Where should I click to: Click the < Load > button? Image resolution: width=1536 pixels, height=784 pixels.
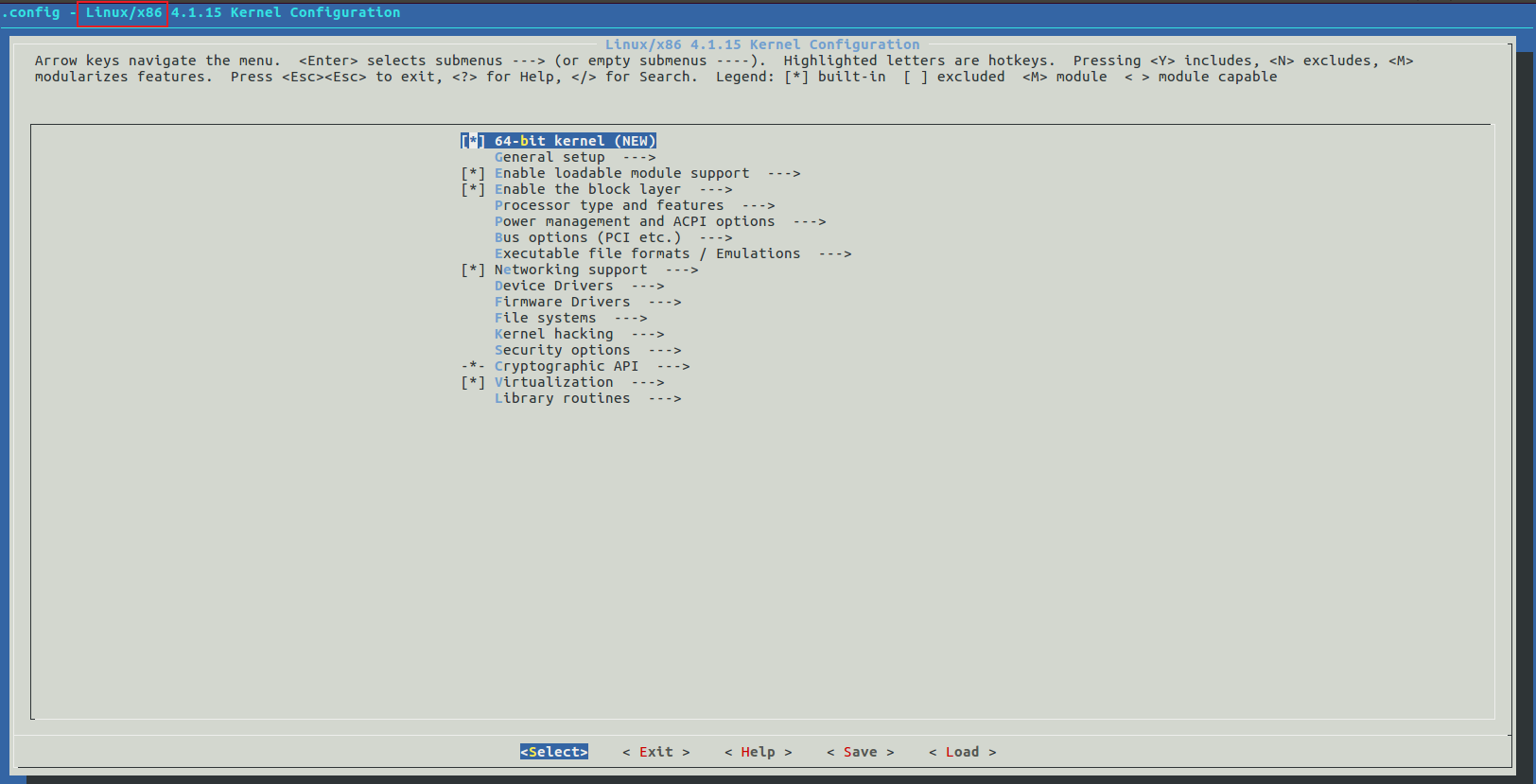click(963, 752)
